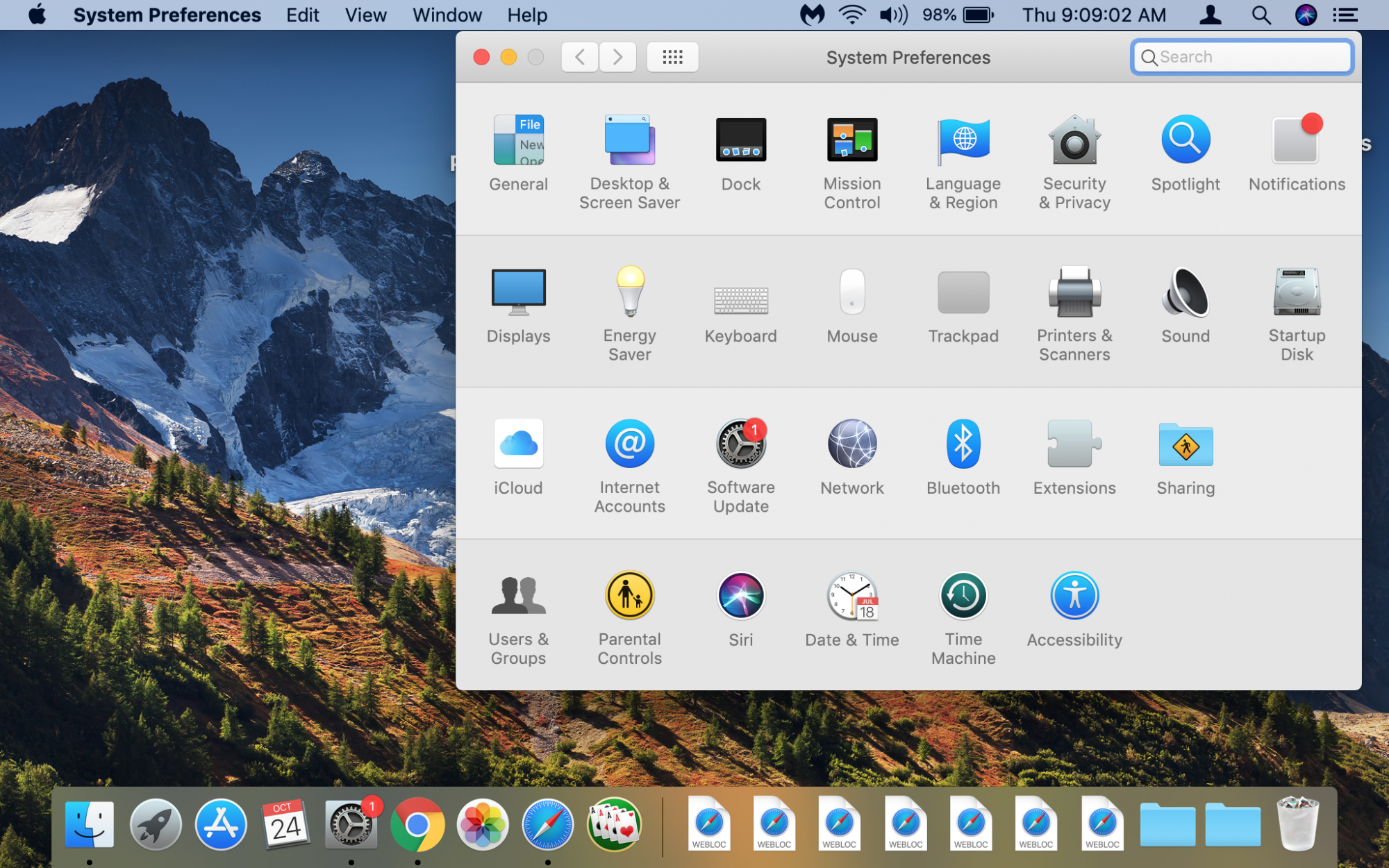
Task: Minimize the System Preferences window
Action: 508,57
